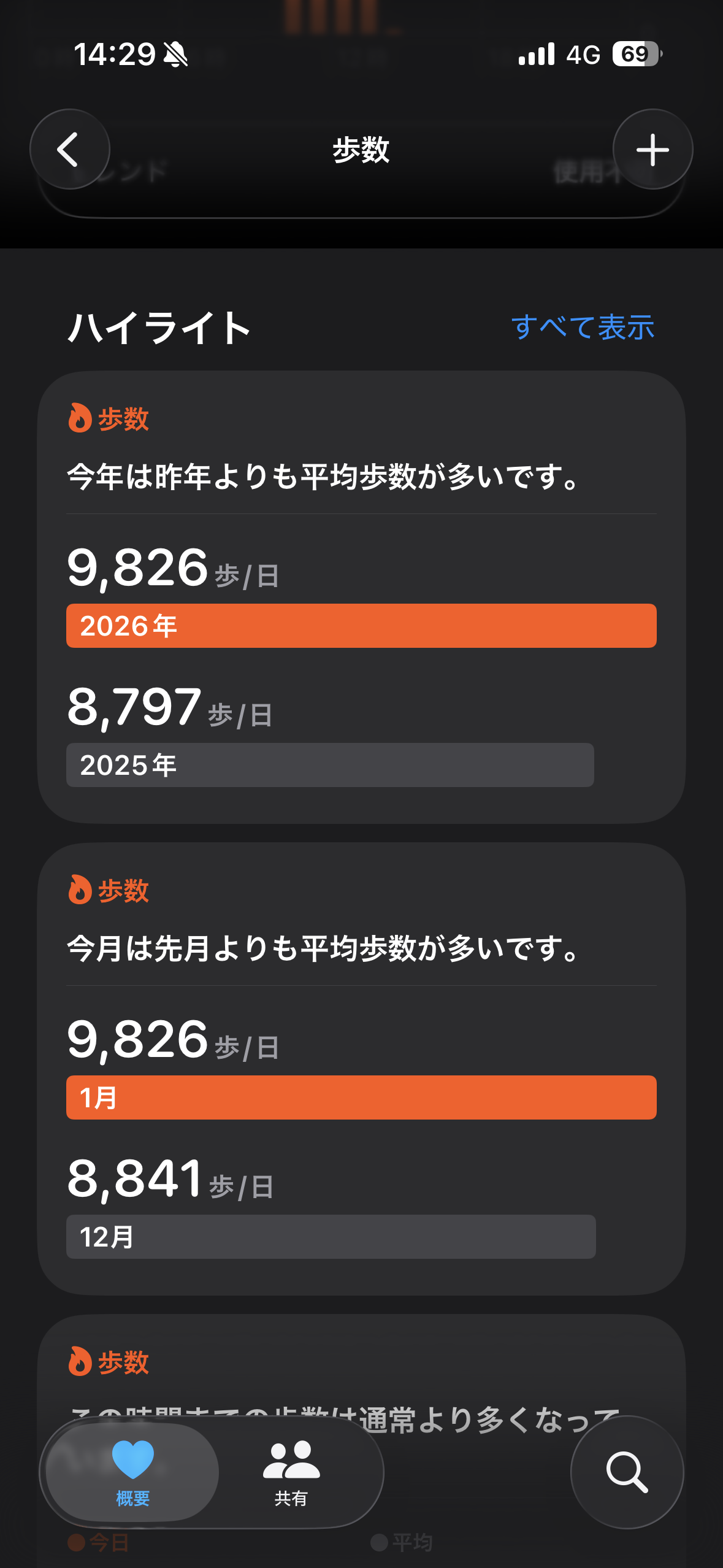Open the 今年は昨年よりも highlight headline
This screenshot has width=723, height=1568.
pyautogui.click(x=323, y=477)
